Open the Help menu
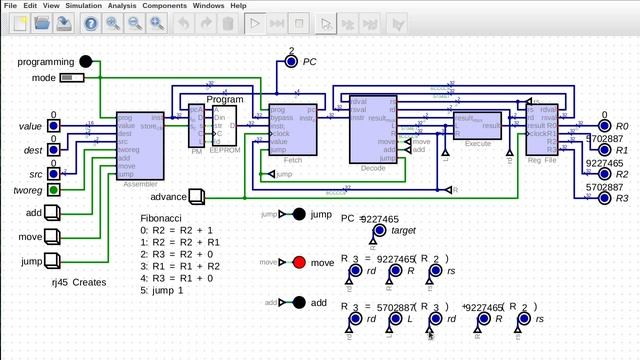The height and width of the screenshot is (360, 640). point(238,6)
